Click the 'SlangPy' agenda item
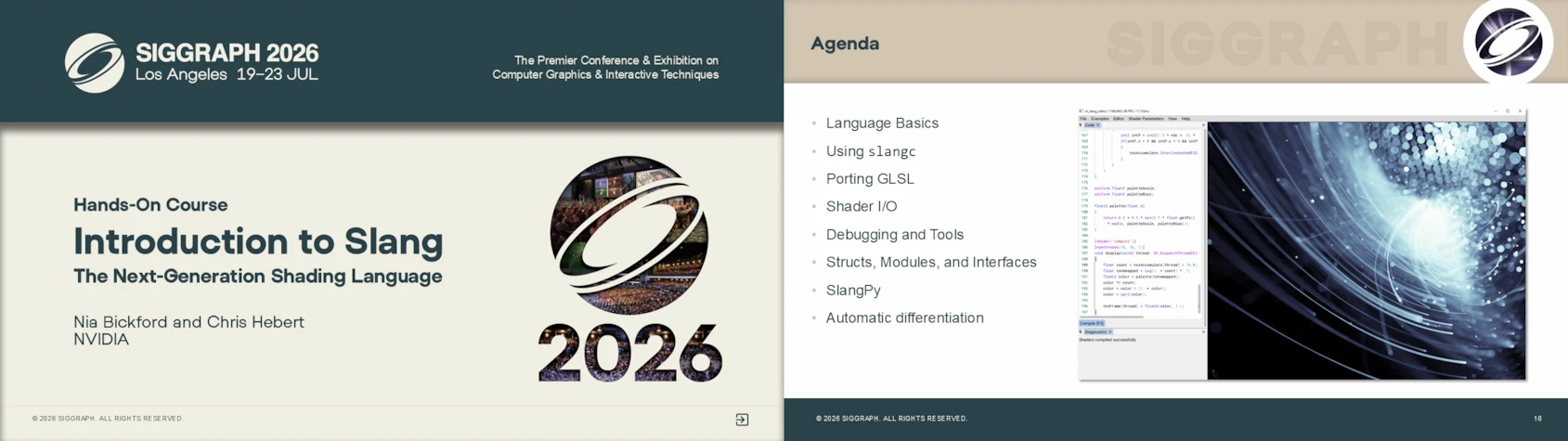 pos(853,290)
